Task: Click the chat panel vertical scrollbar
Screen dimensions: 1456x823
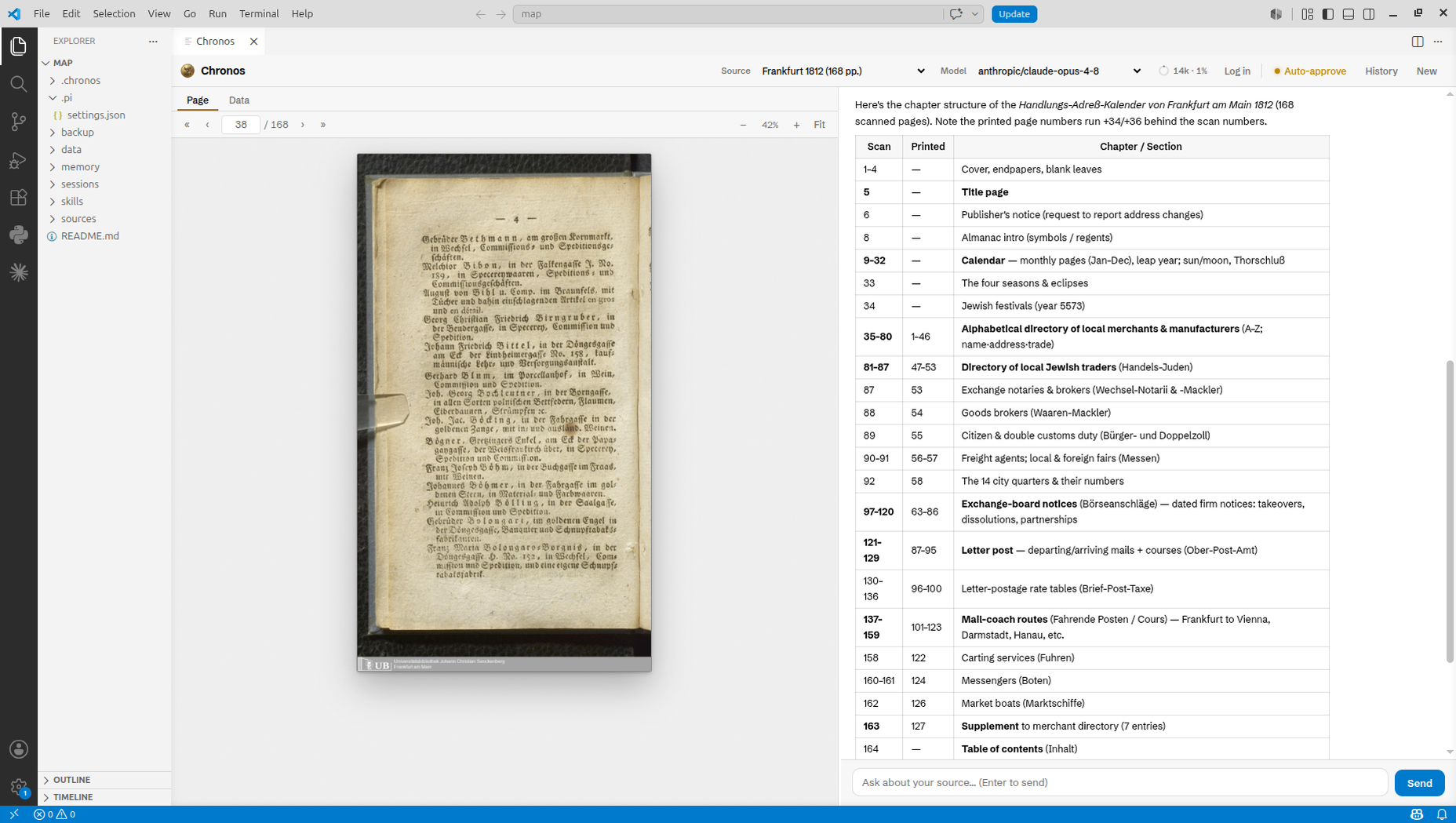Action: coord(1450,512)
